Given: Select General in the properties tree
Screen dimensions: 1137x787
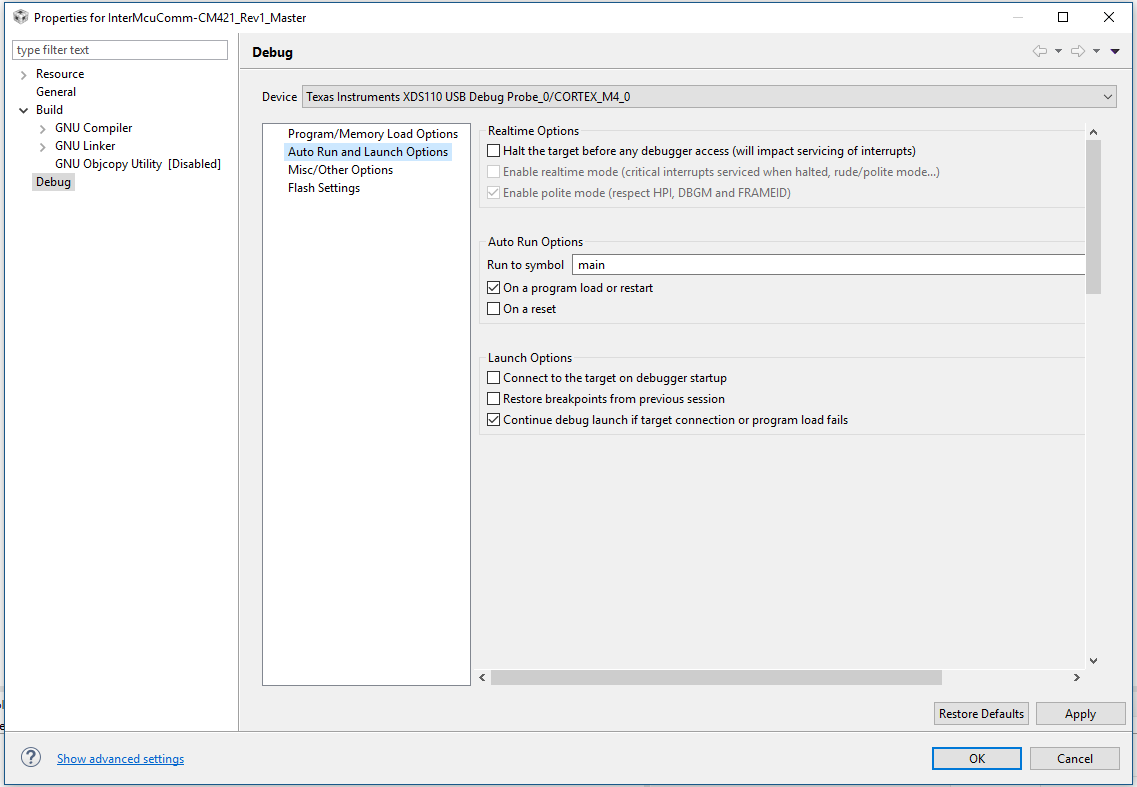Looking at the screenshot, I should point(56,91).
